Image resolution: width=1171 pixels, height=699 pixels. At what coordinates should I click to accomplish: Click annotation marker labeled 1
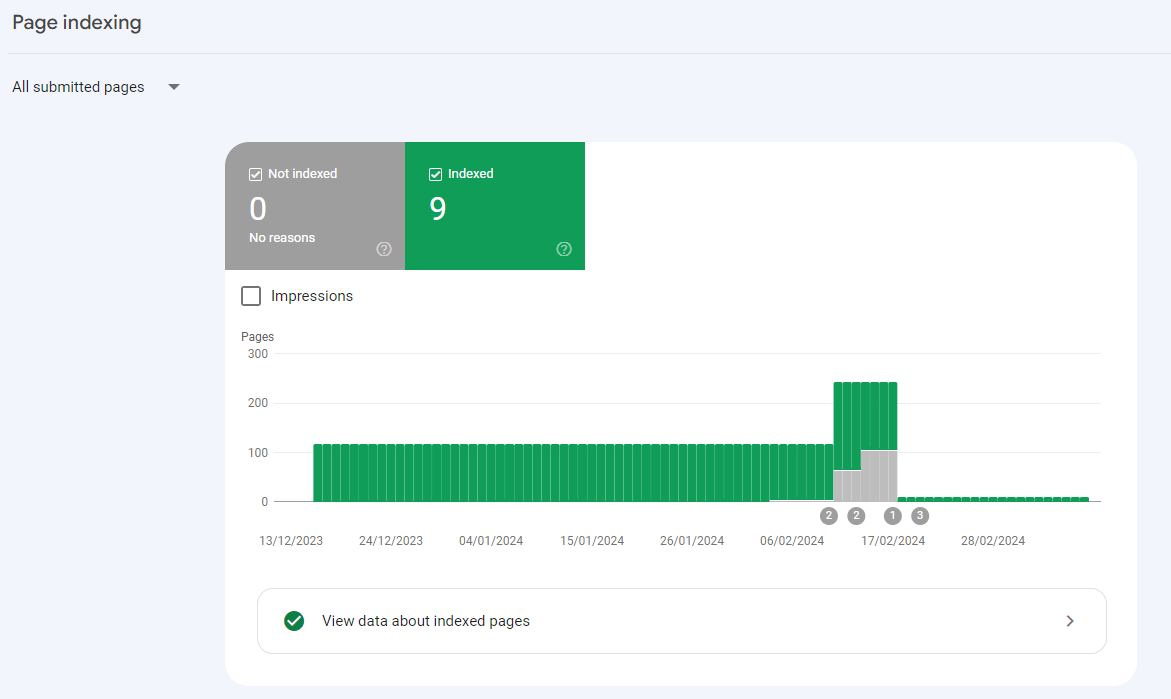pos(892,515)
